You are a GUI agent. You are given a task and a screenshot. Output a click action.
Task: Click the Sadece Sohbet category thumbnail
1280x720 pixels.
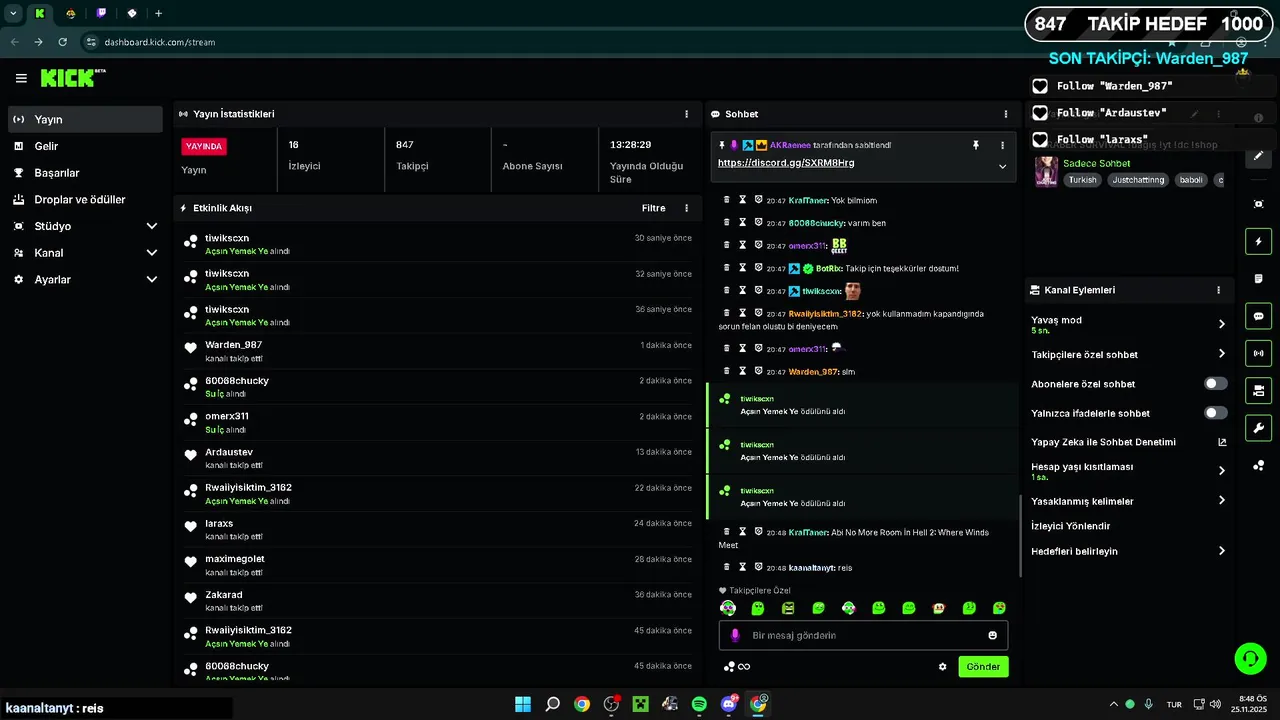(1046, 172)
